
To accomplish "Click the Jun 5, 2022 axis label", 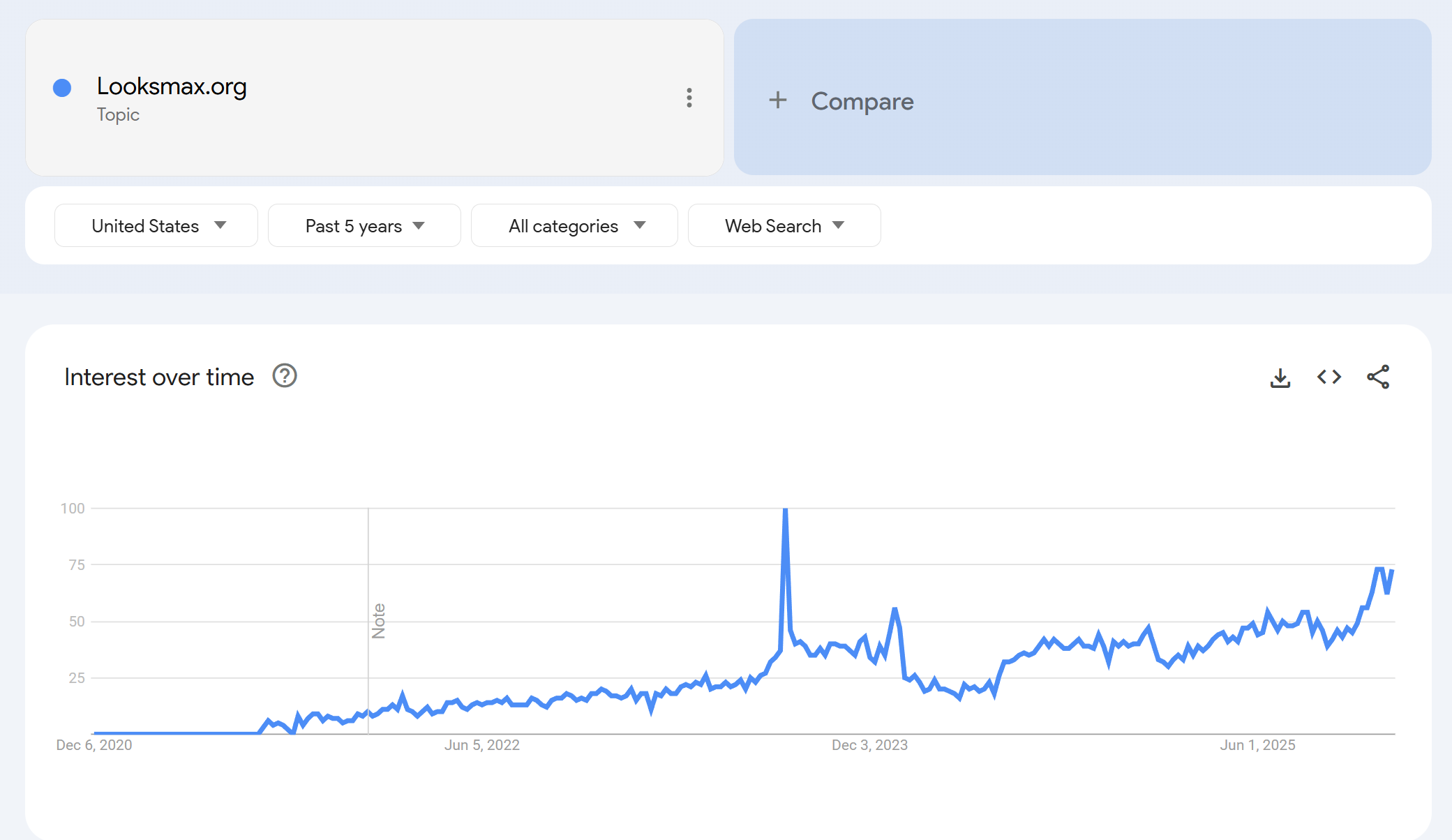I will (x=482, y=745).
